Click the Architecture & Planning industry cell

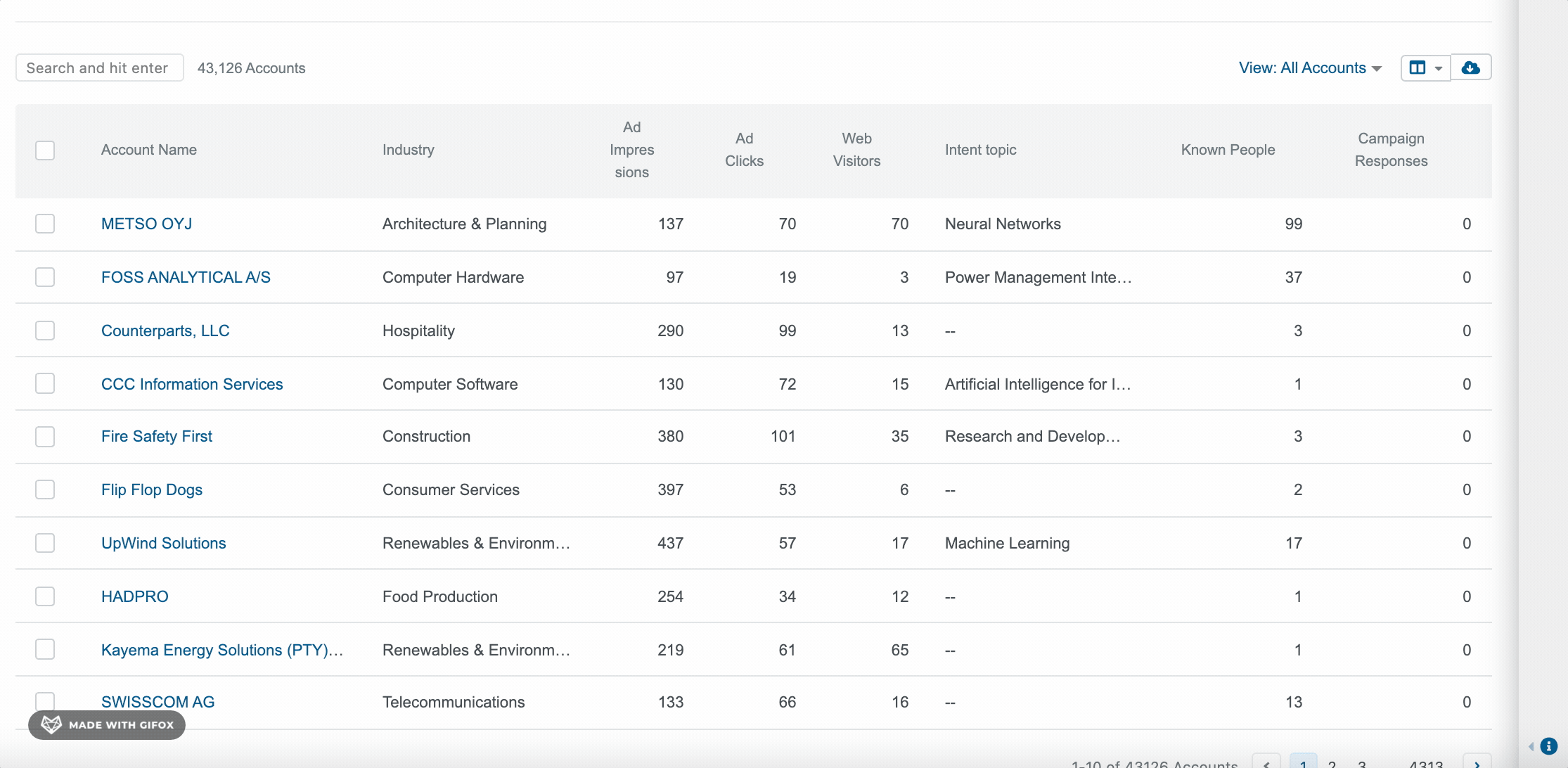(465, 224)
